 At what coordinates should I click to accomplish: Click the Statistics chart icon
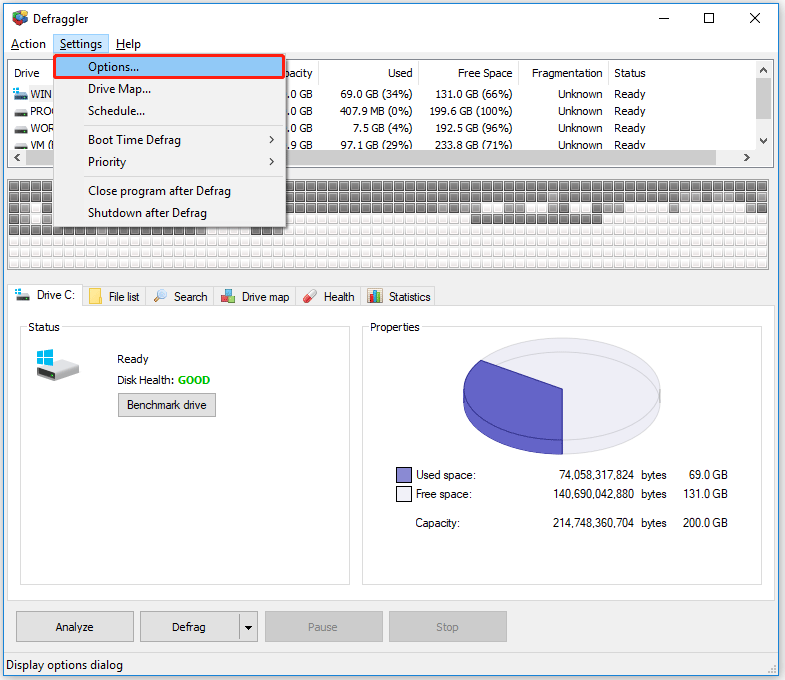click(x=374, y=296)
